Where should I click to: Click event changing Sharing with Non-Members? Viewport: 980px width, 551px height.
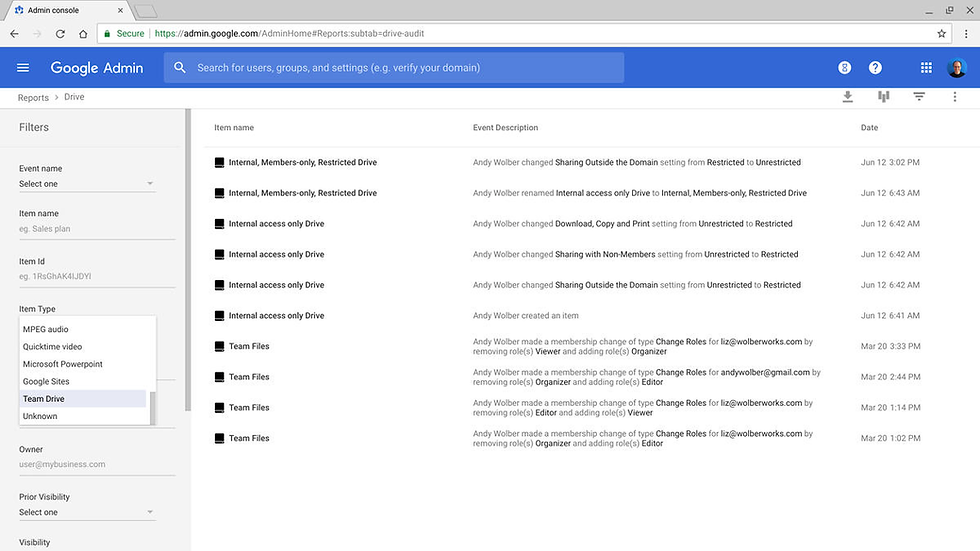(635, 254)
